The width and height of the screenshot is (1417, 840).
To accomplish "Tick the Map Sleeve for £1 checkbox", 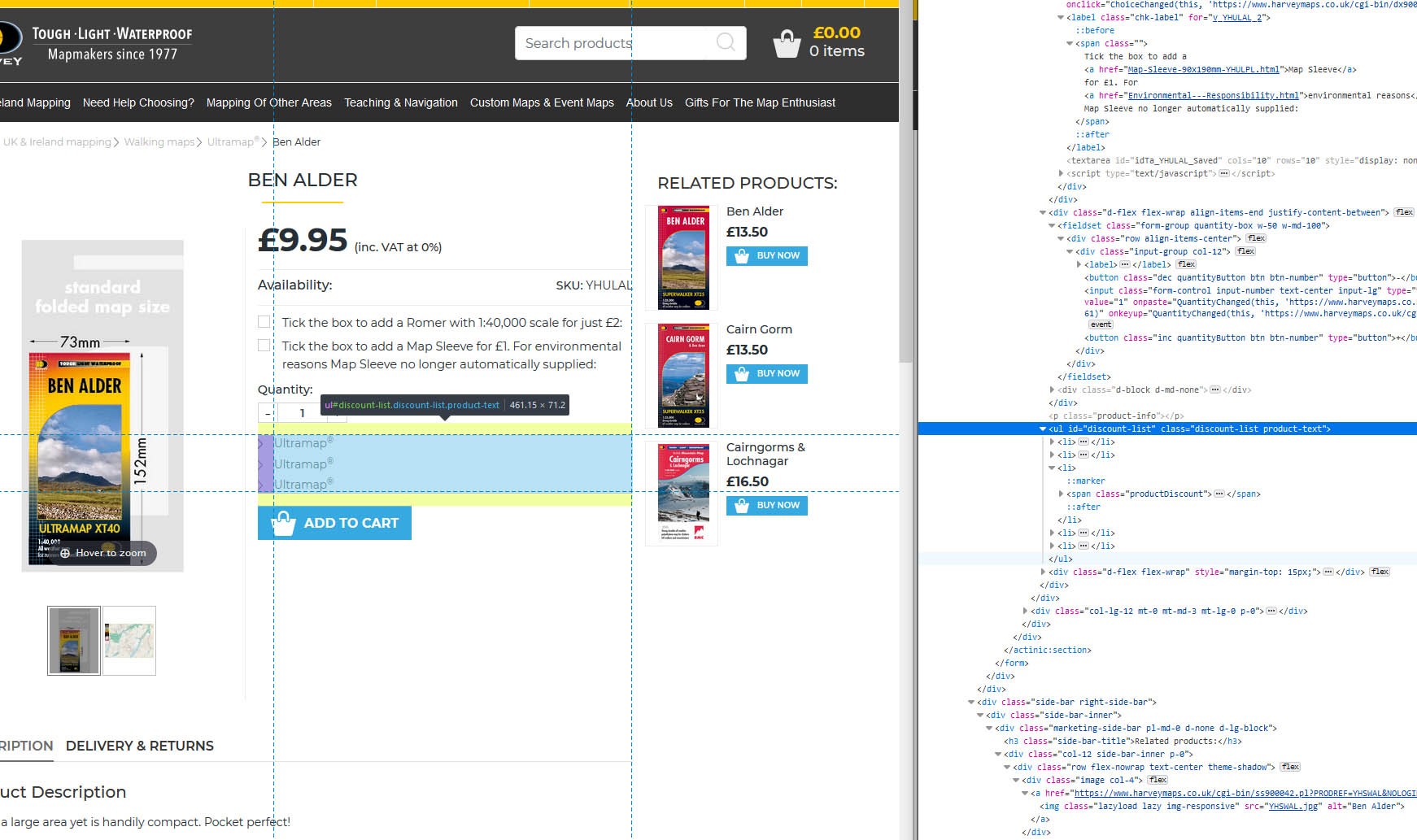I will (264, 345).
